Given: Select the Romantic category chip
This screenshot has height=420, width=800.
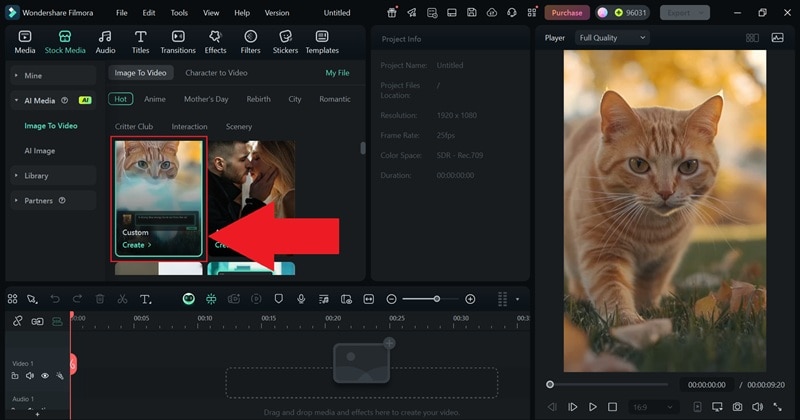Looking at the screenshot, I should 335,99.
